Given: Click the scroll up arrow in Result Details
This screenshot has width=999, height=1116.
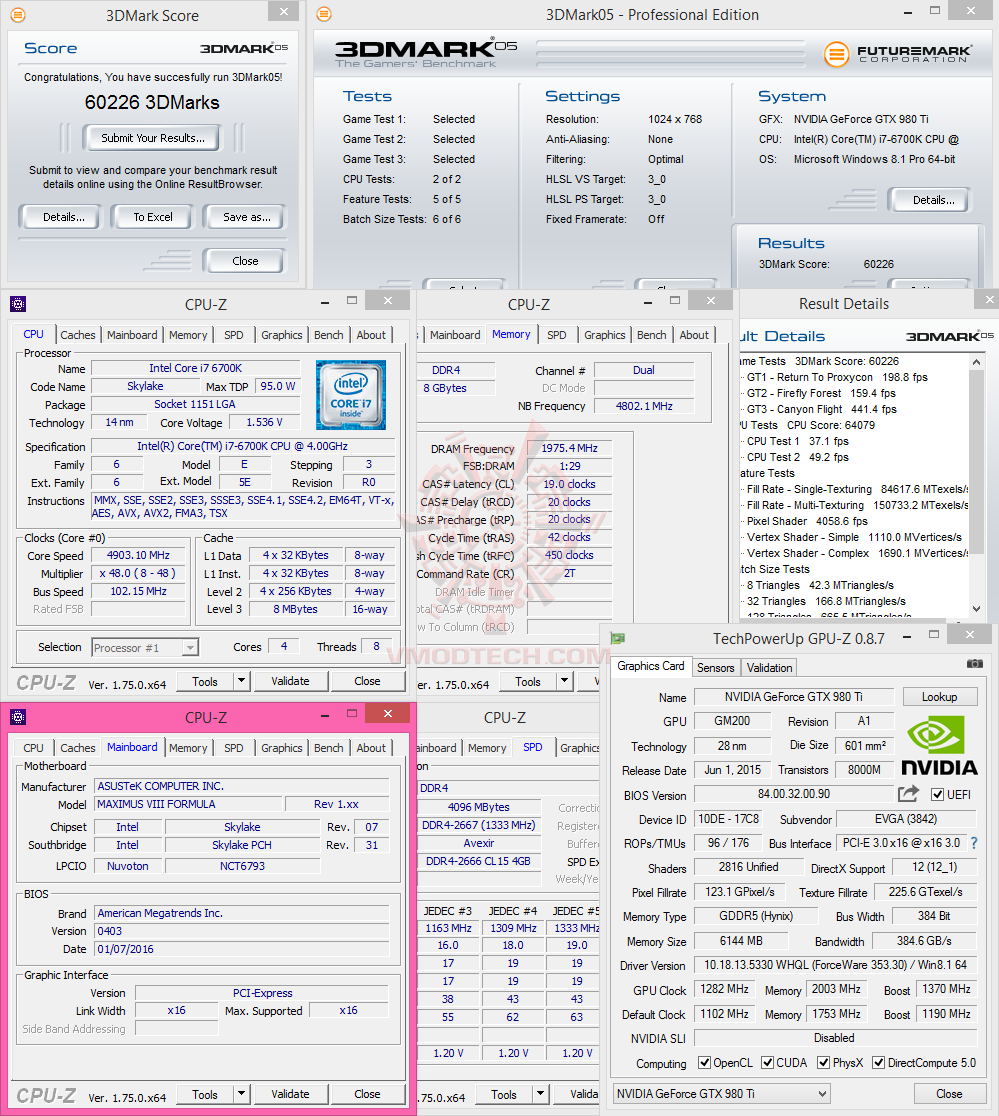Looking at the screenshot, I should point(976,362).
